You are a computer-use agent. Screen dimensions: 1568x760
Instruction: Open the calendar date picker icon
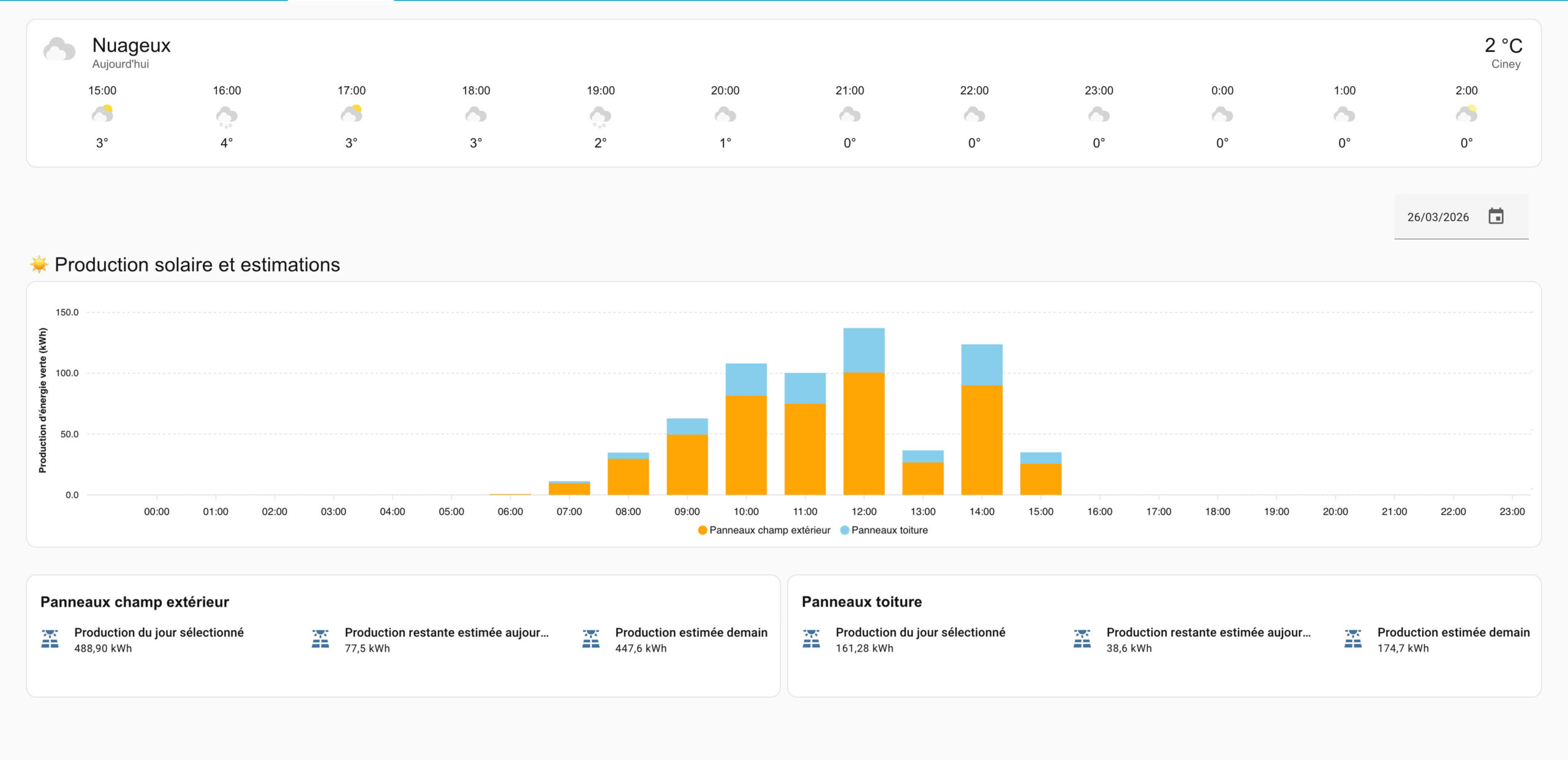click(x=1496, y=216)
